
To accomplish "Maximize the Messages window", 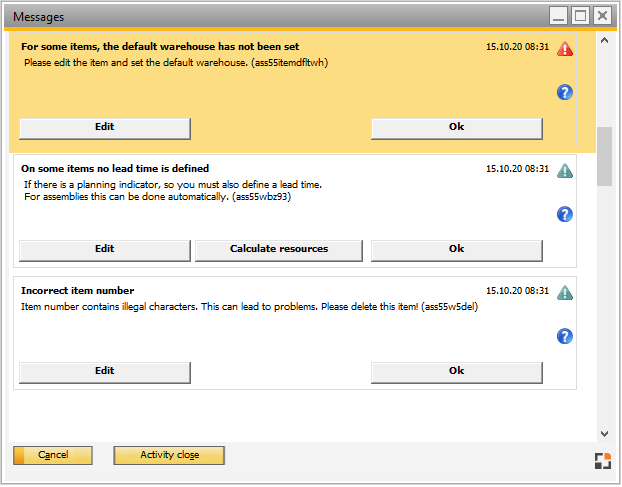I will pos(581,15).
